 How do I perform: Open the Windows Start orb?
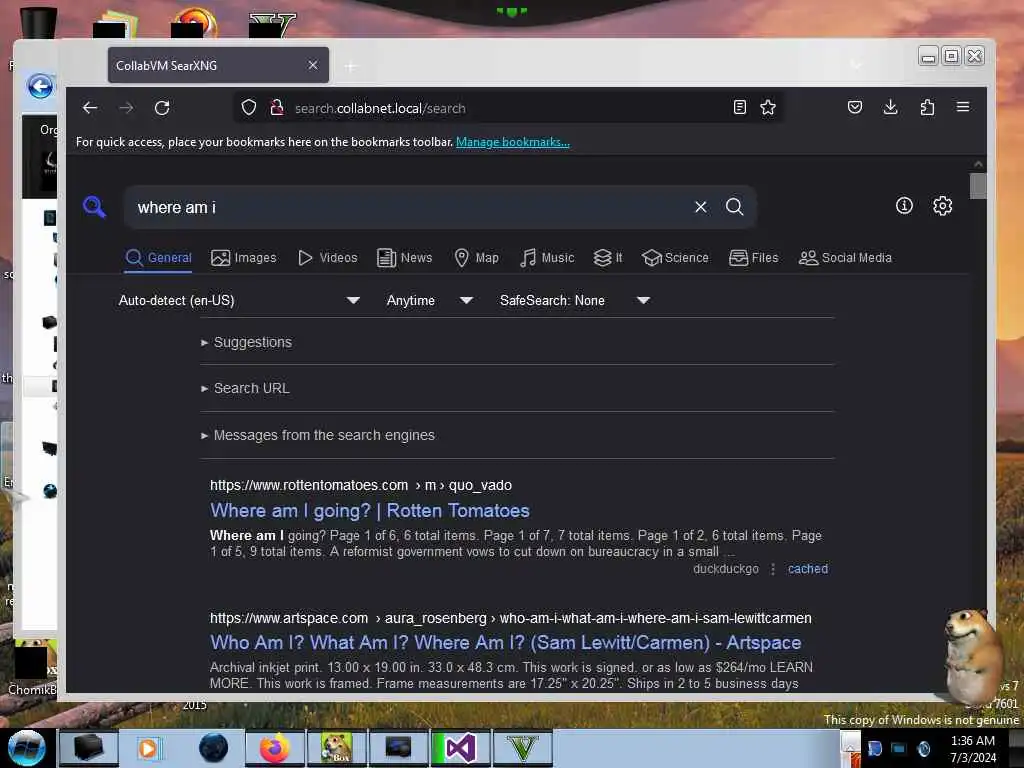pos(27,748)
